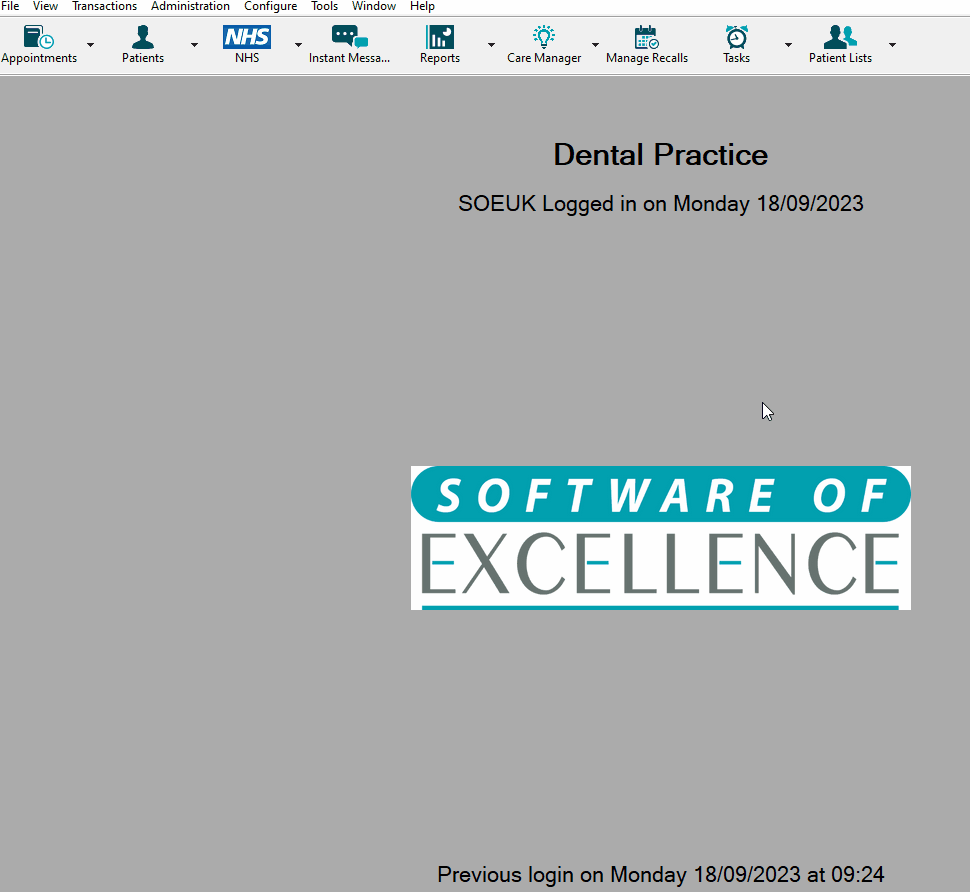Open the Appointments book icon
The height and width of the screenshot is (892, 970).
[x=38, y=37]
